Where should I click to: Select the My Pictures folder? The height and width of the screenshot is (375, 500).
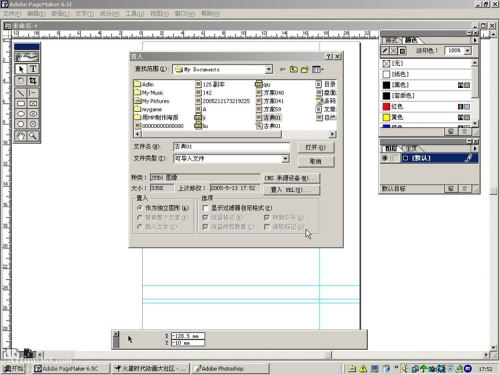(152, 101)
